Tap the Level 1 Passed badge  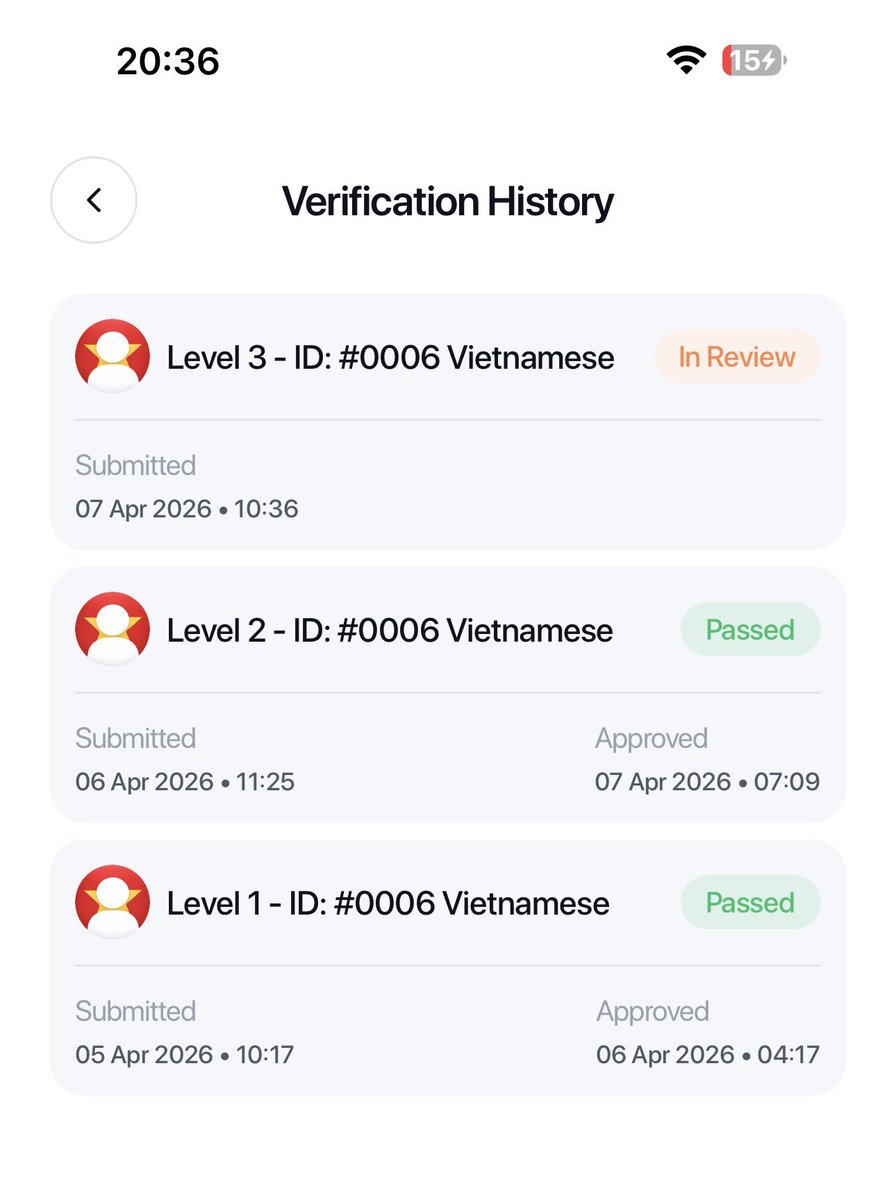click(x=750, y=903)
